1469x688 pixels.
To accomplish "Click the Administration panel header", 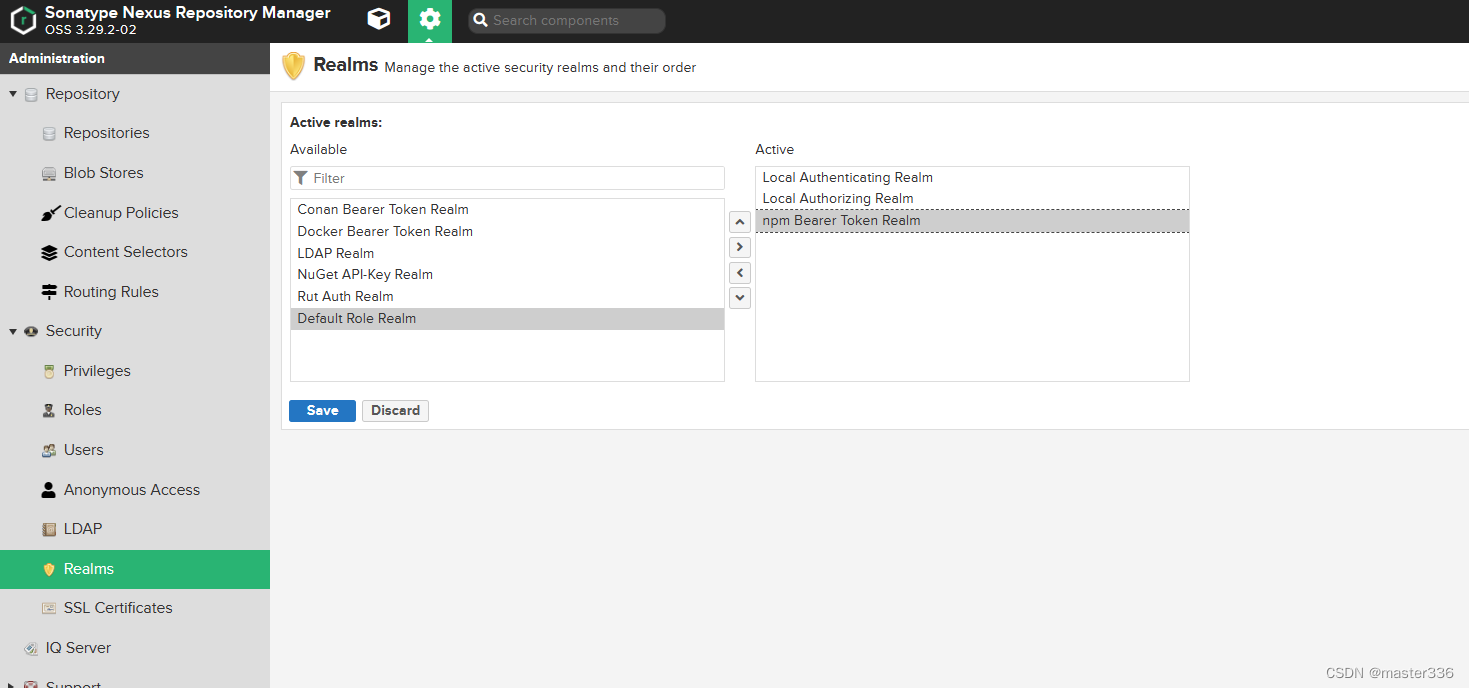I will (135, 58).
